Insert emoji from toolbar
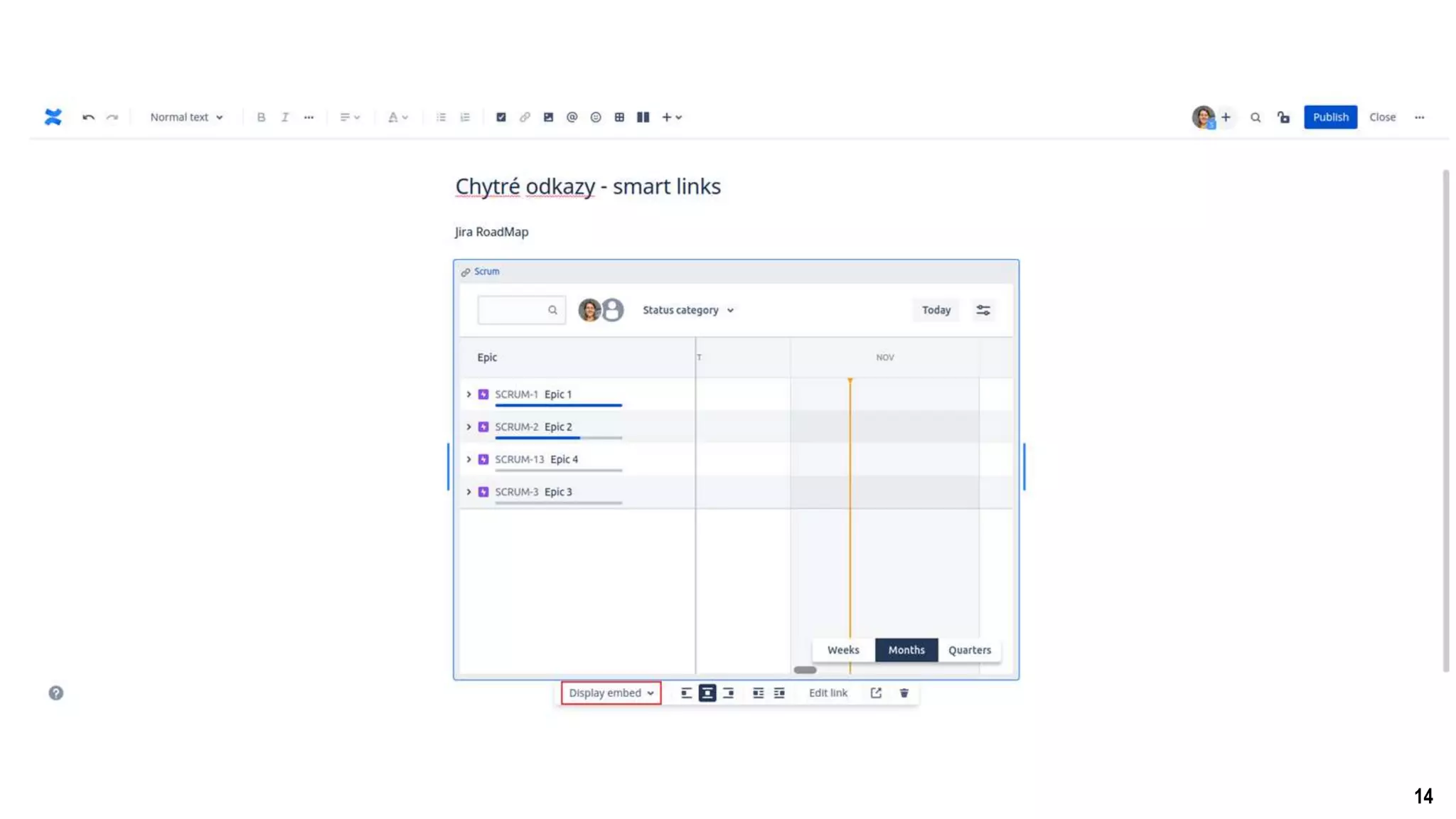Viewport: 1456px width, 819px height. pyautogui.click(x=596, y=117)
